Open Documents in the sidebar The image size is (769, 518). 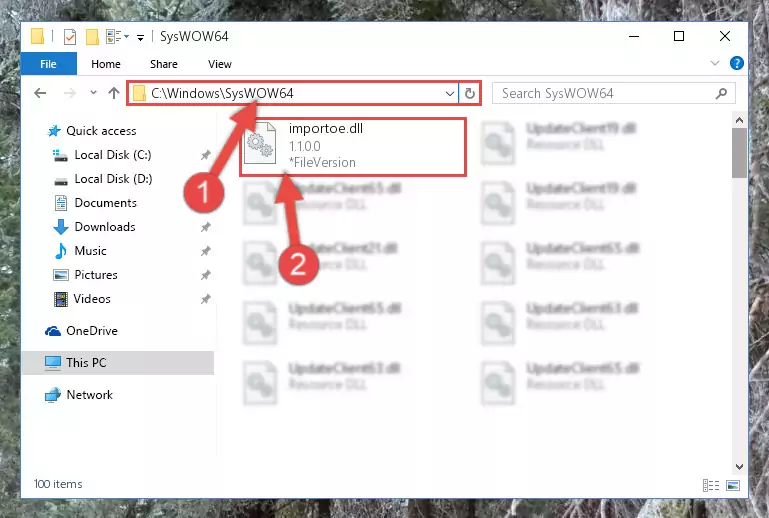point(105,203)
